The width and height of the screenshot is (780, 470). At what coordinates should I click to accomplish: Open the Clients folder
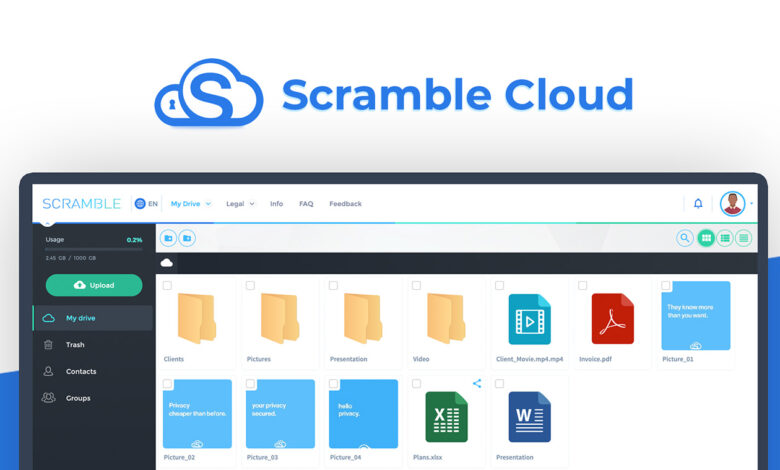196,318
